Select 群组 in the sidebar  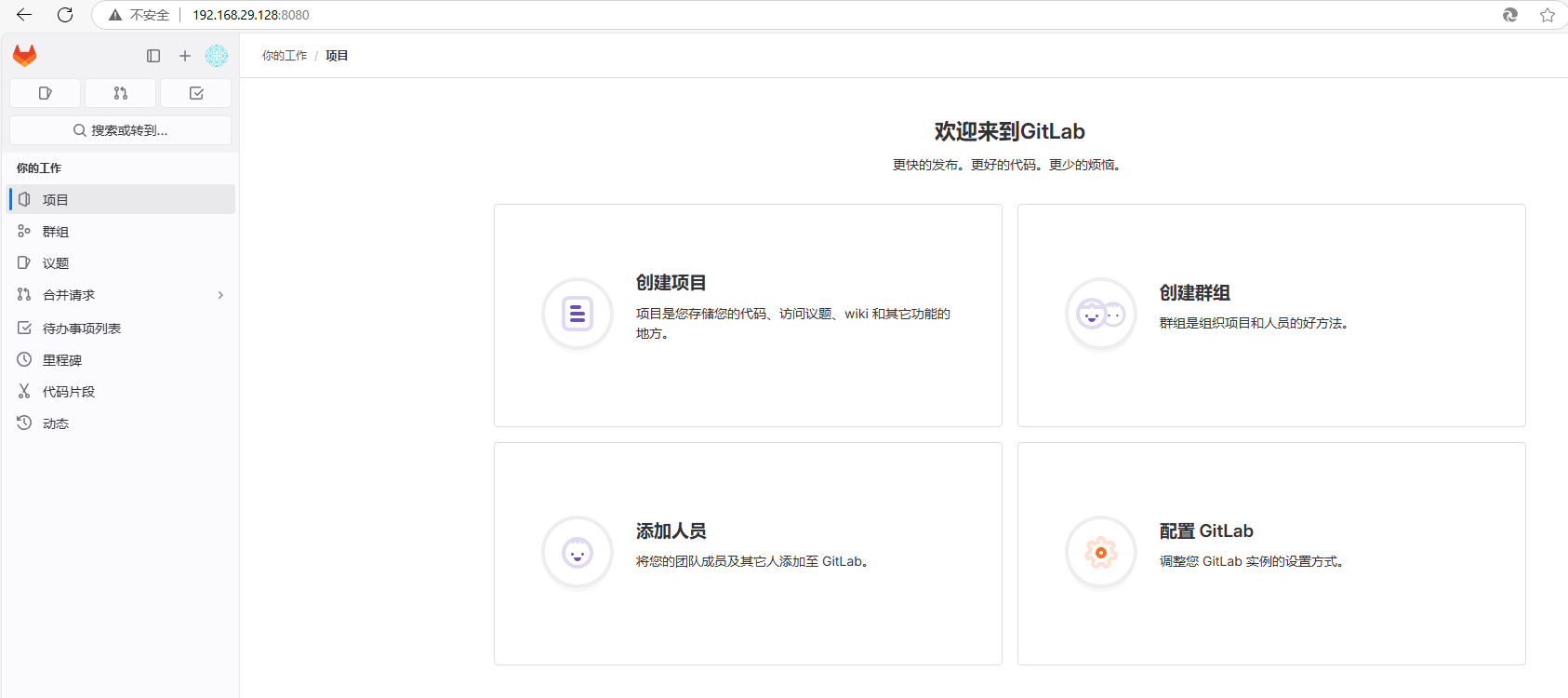coord(122,232)
